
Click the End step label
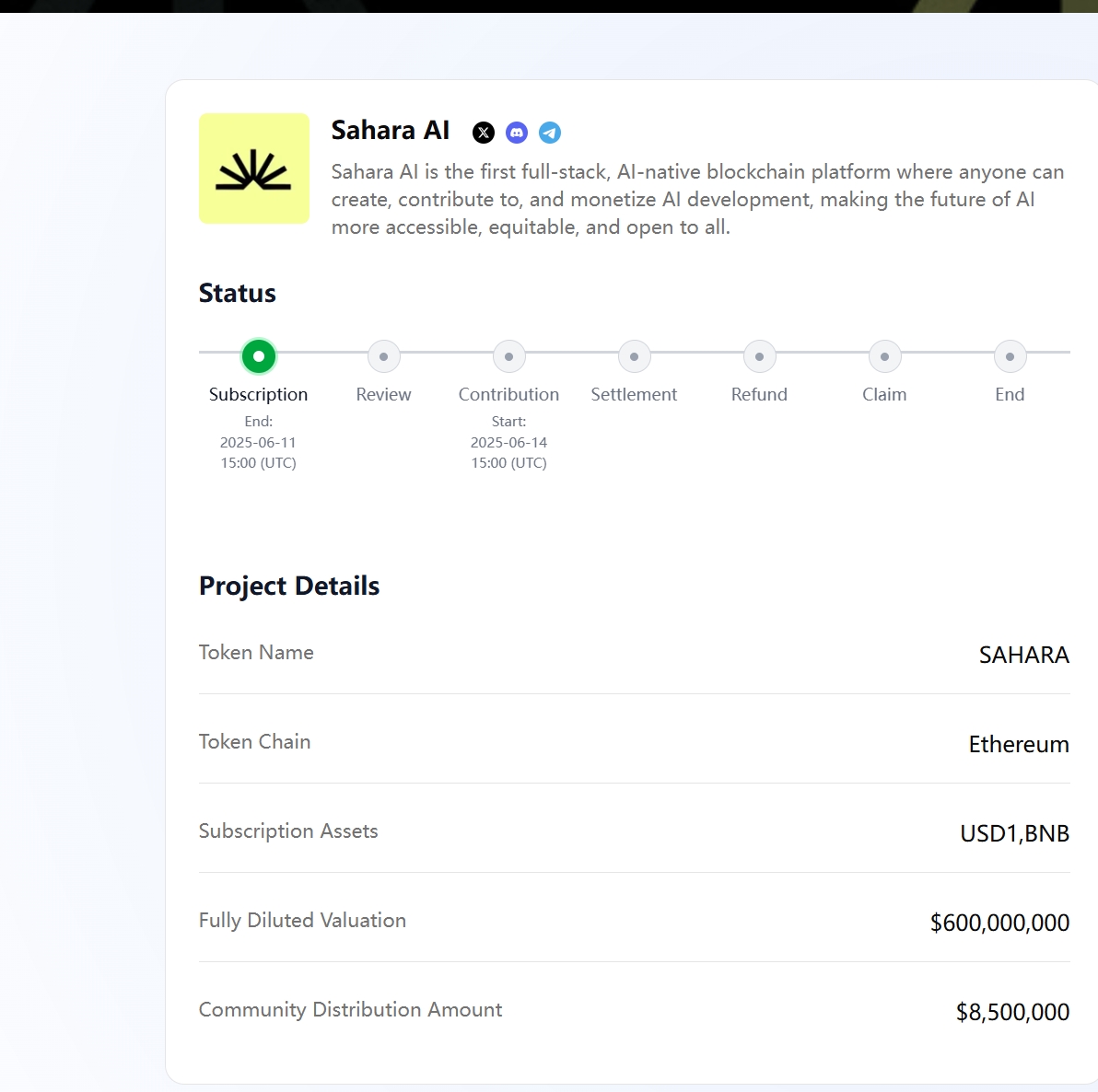click(1010, 395)
